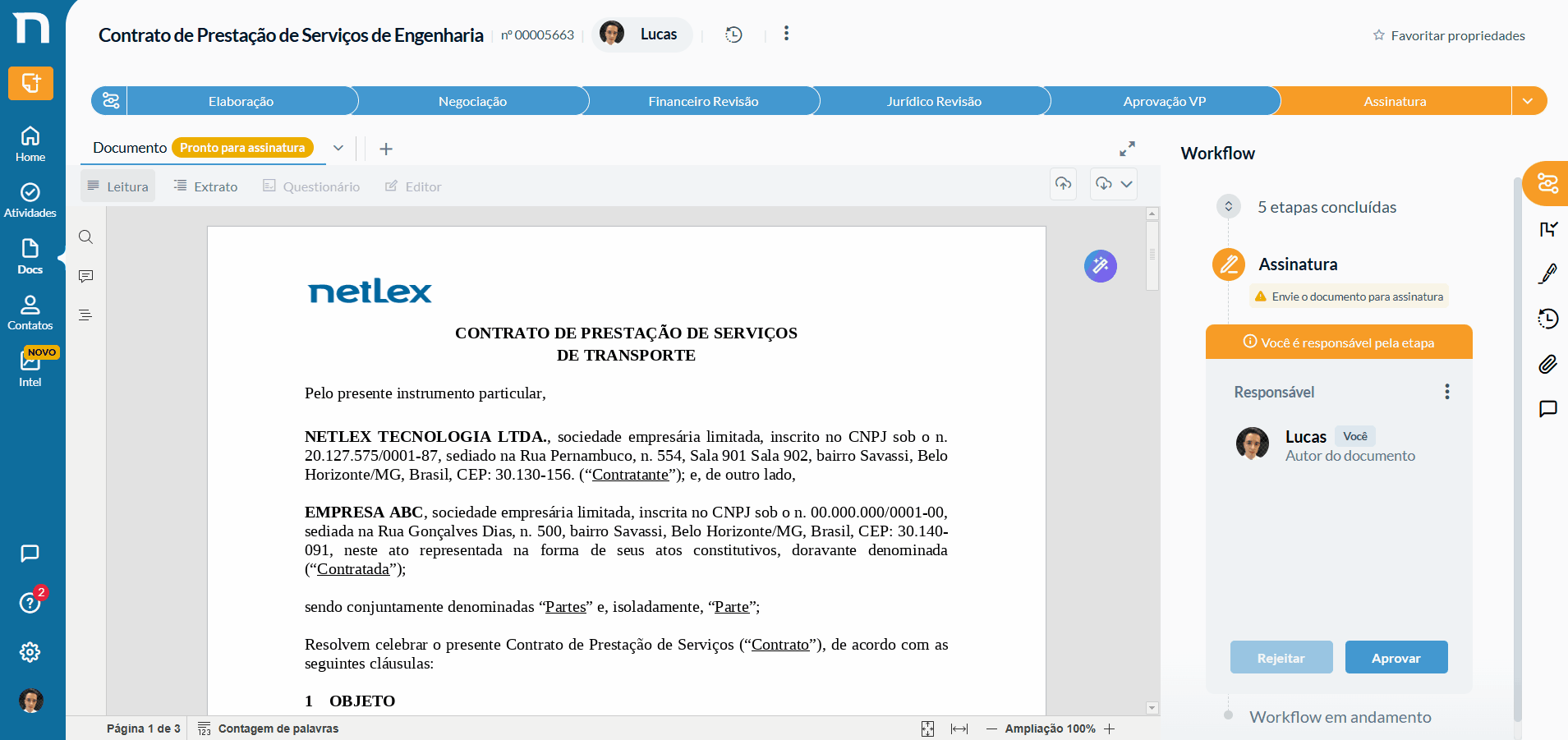Select the Negociação stage

coord(472,101)
